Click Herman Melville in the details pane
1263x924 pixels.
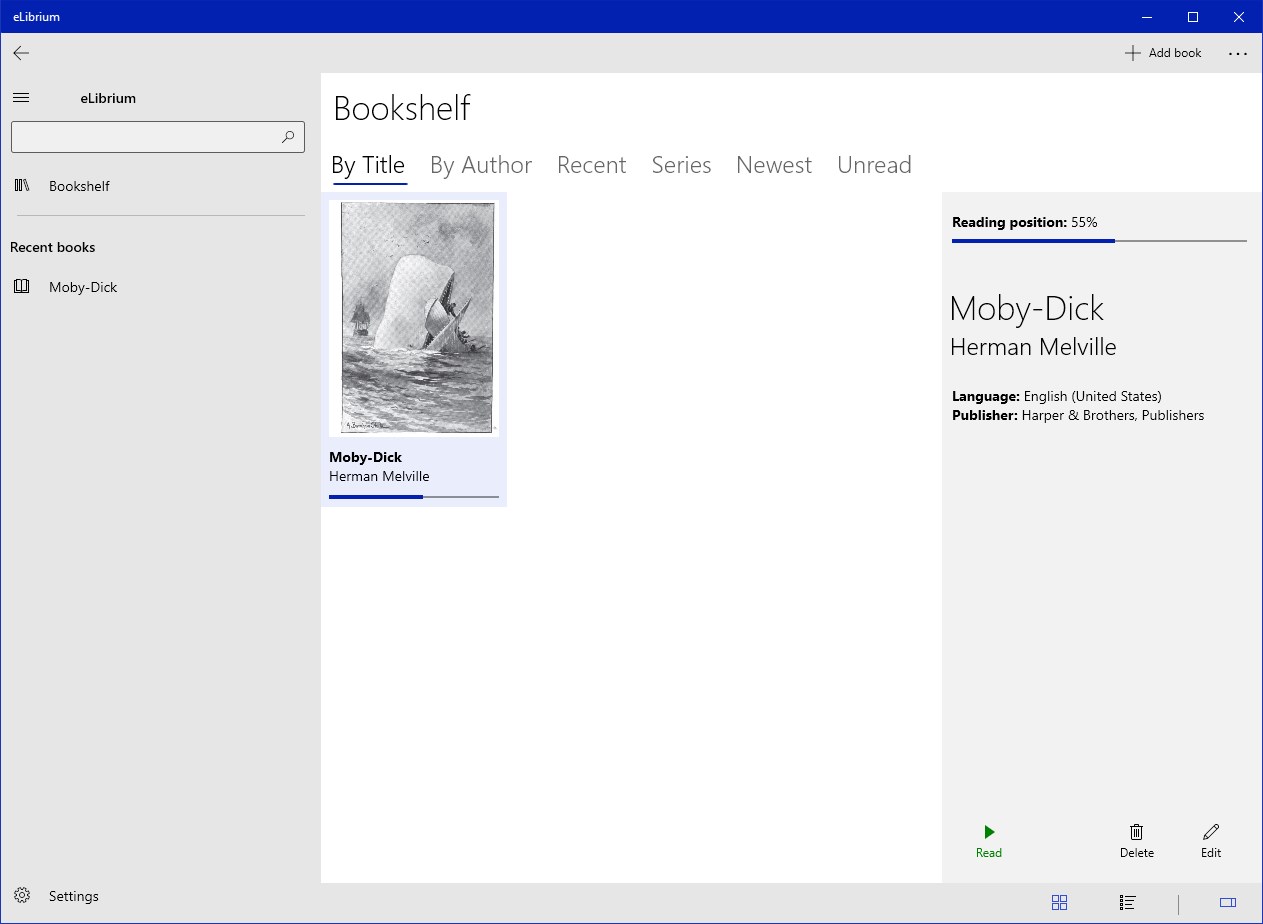[x=1033, y=348]
